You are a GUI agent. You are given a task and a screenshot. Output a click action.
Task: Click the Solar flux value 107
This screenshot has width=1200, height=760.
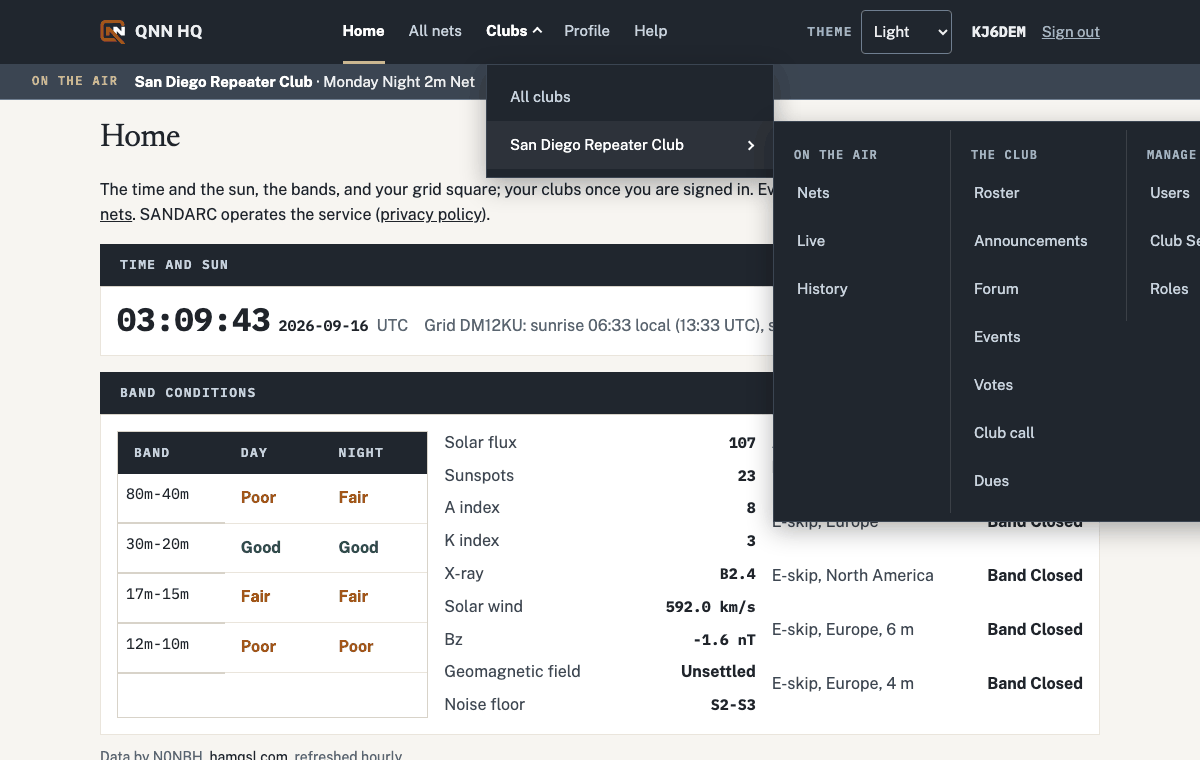[x=742, y=443]
